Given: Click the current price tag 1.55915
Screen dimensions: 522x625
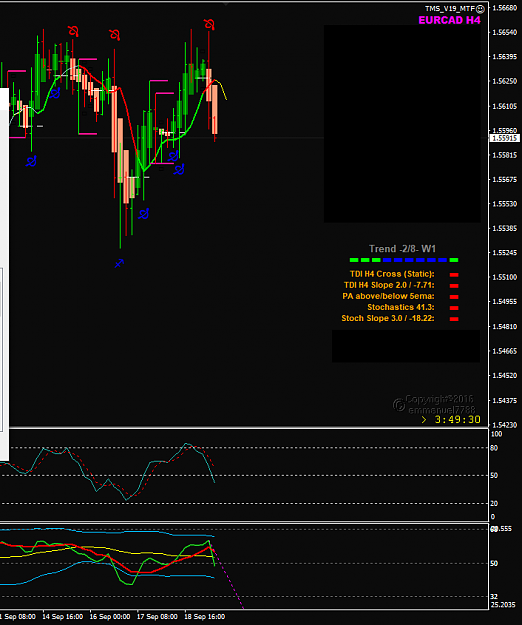Looking at the screenshot, I should click(504, 138).
